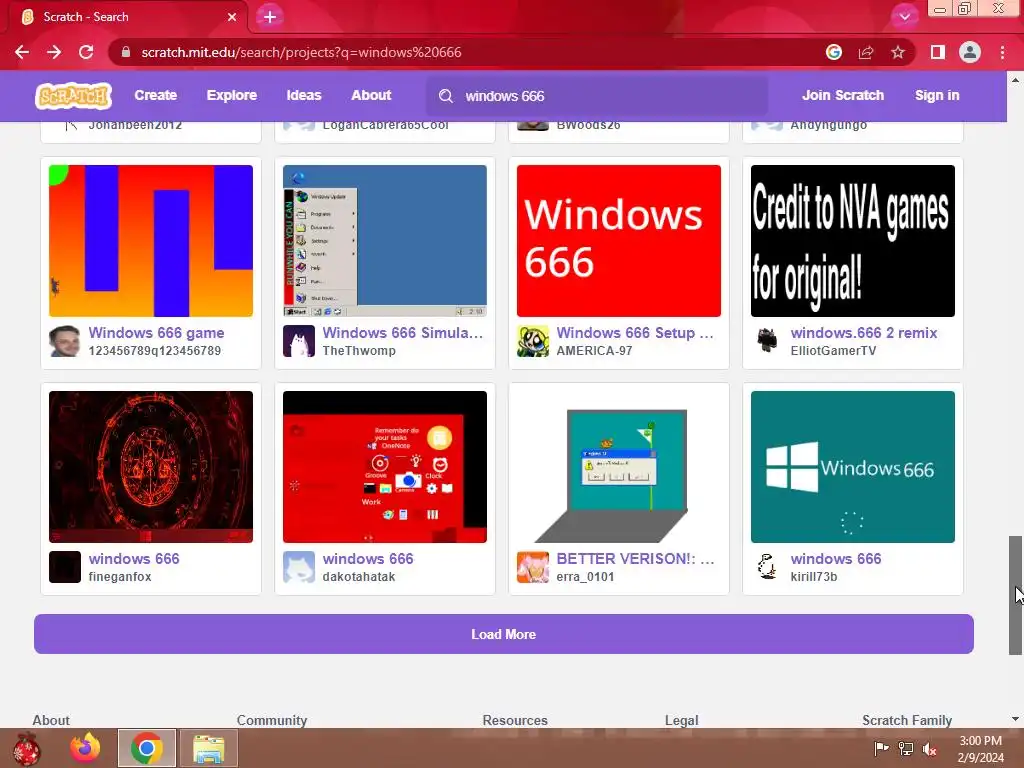The image size is (1024, 768).
Task: Click the site lock icon
Action: [x=126, y=52]
